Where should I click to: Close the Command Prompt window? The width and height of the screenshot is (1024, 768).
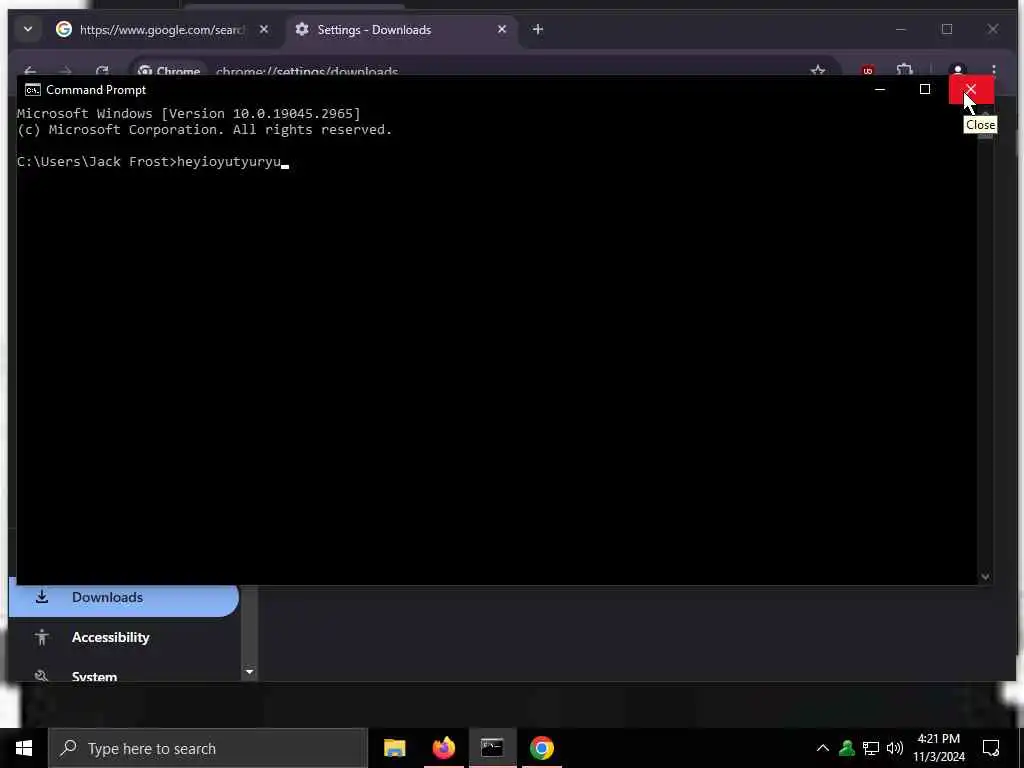(971, 89)
